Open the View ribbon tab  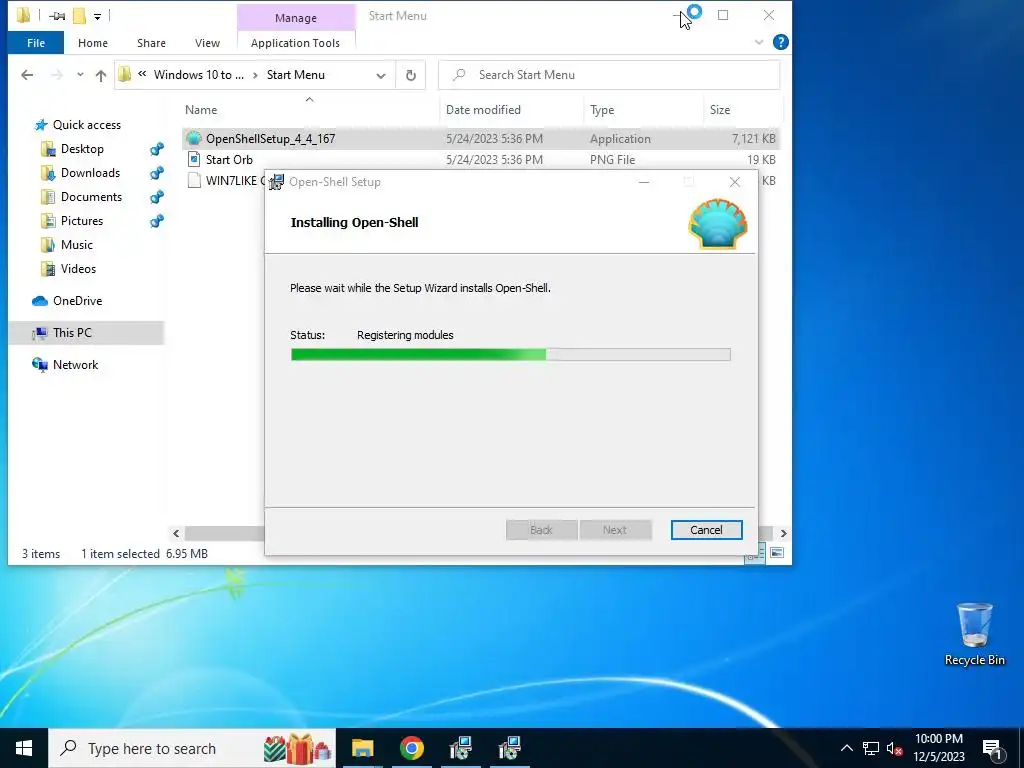point(207,43)
